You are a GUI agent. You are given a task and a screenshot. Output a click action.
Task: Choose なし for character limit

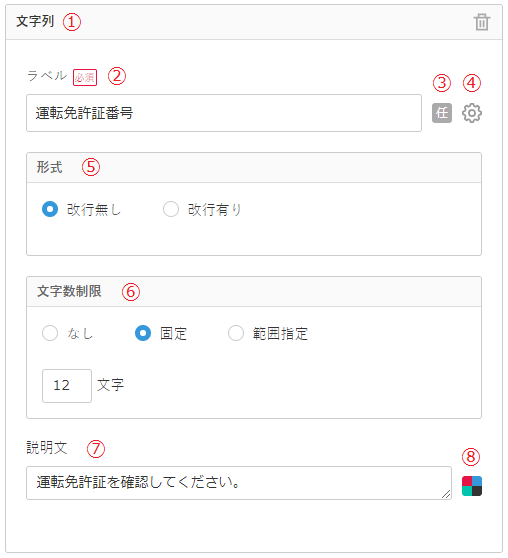[x=50, y=333]
